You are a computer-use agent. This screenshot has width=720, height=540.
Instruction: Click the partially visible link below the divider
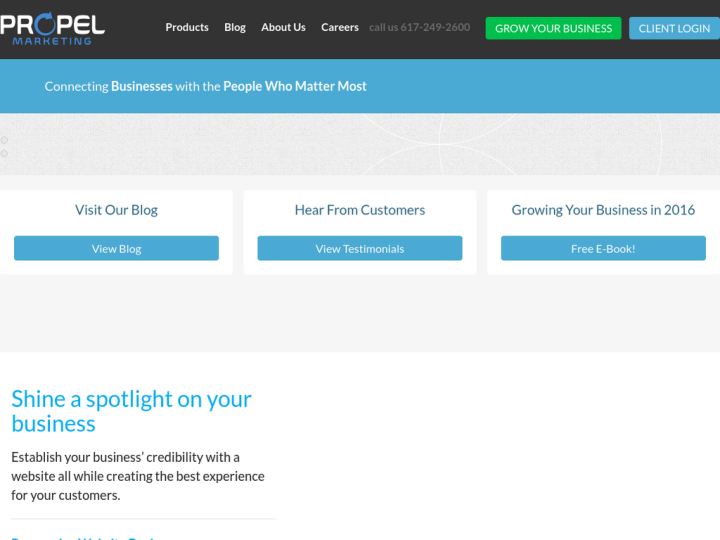[x=85, y=537]
